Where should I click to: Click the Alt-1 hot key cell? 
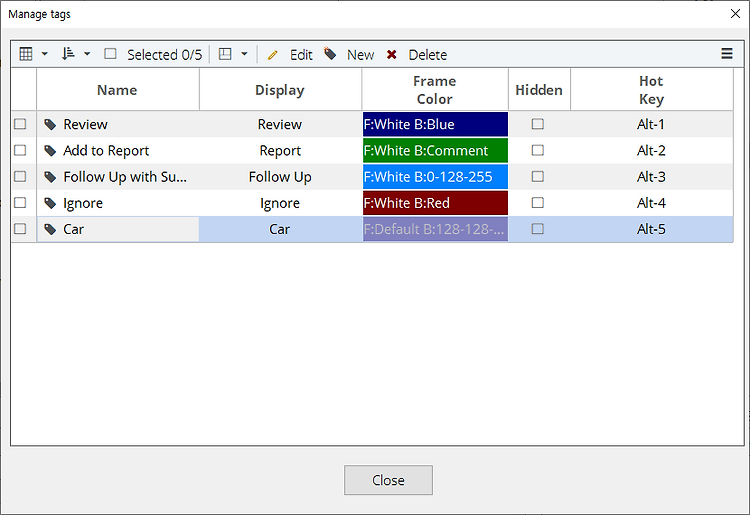pos(651,124)
